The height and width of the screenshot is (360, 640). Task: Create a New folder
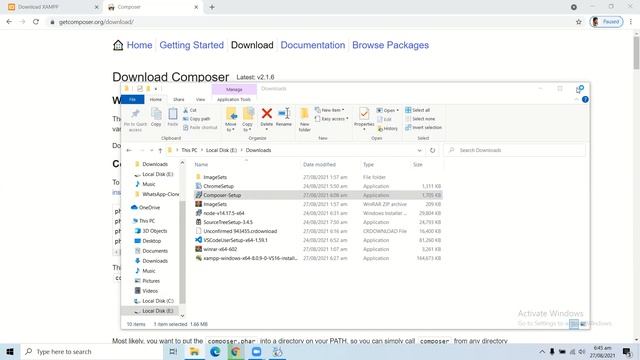click(304, 120)
